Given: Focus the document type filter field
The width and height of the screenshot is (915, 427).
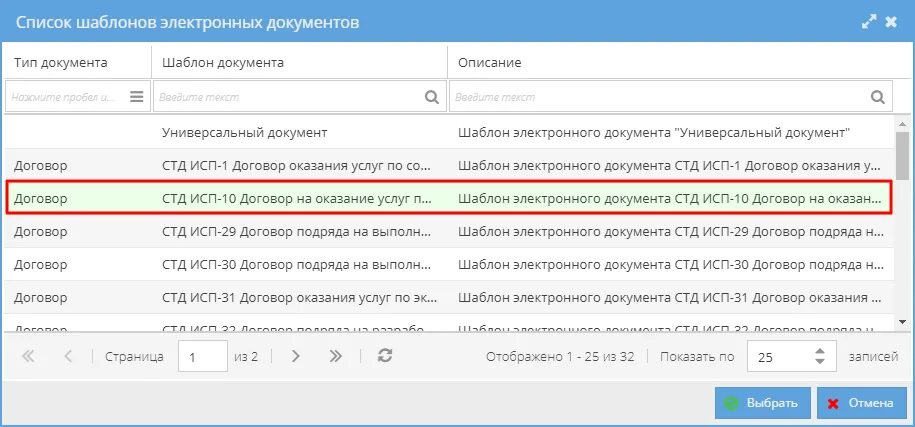Looking at the screenshot, I should click(78, 97).
